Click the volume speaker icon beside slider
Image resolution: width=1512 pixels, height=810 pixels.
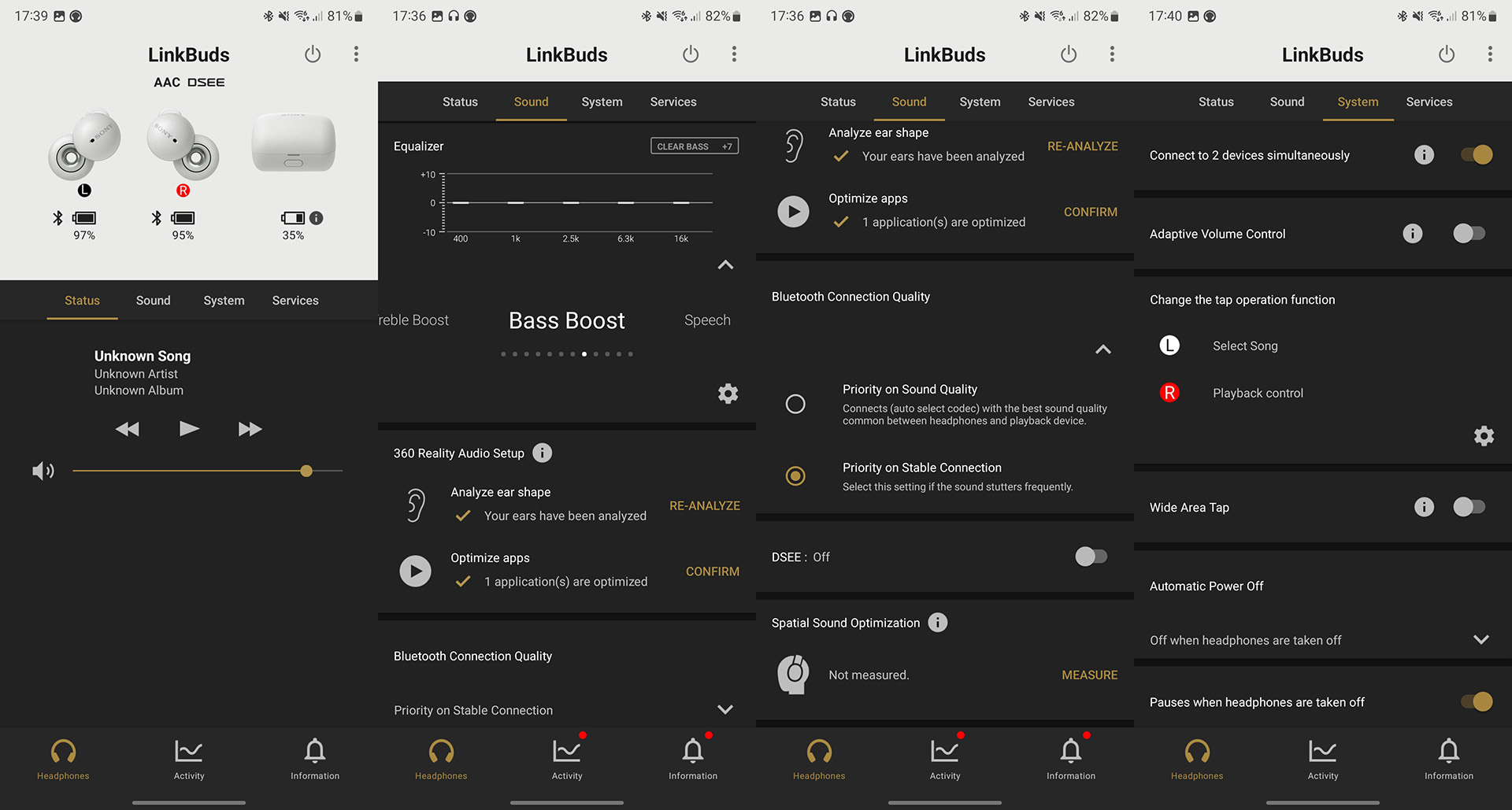pos(43,471)
